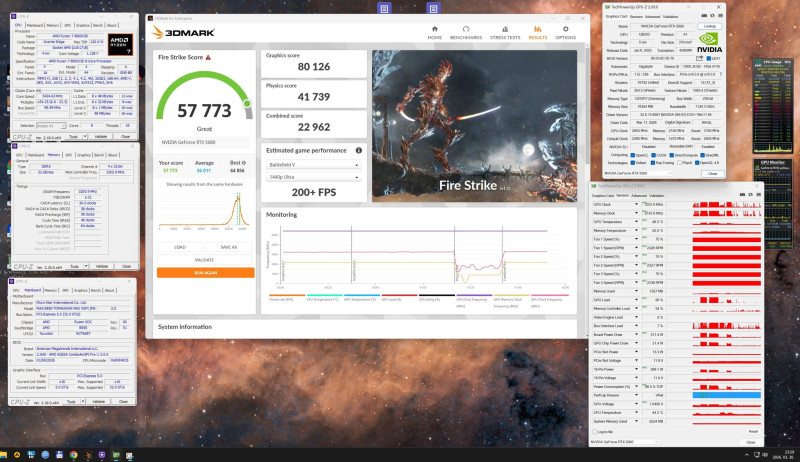Open the PerfCap Reason sensor dropdown arrow
800x462 pixels.
[x=636, y=395]
